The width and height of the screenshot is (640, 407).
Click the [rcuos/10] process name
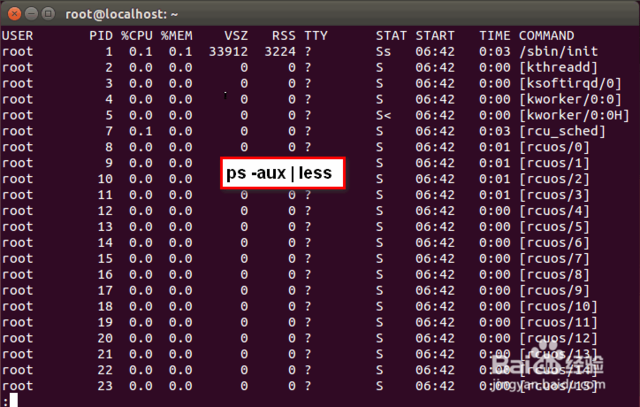click(x=558, y=307)
